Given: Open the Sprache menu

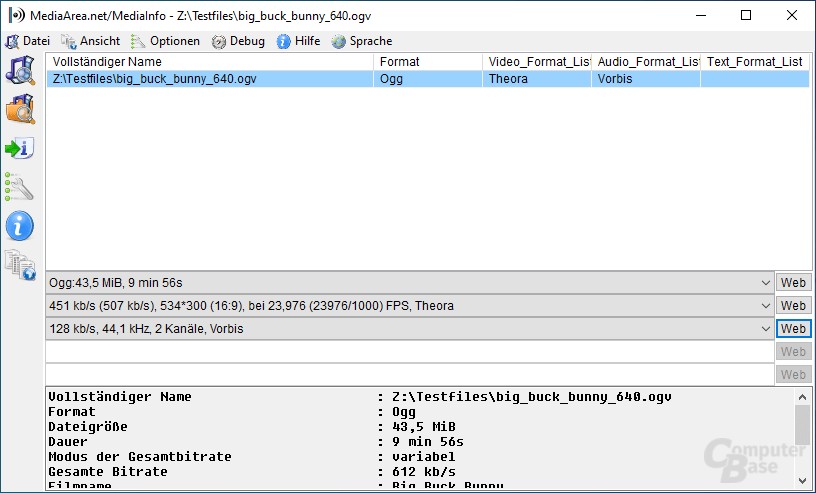Looking at the screenshot, I should tap(362, 41).
